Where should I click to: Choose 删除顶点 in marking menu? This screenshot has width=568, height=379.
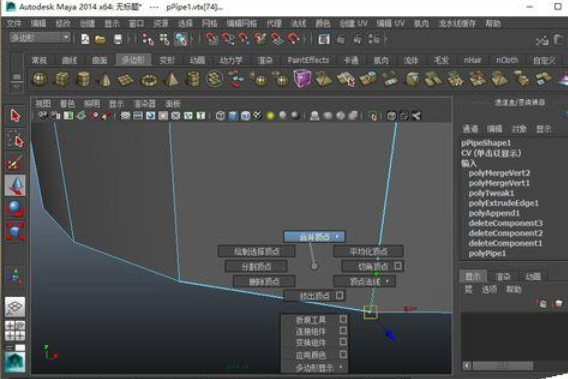[264, 281]
